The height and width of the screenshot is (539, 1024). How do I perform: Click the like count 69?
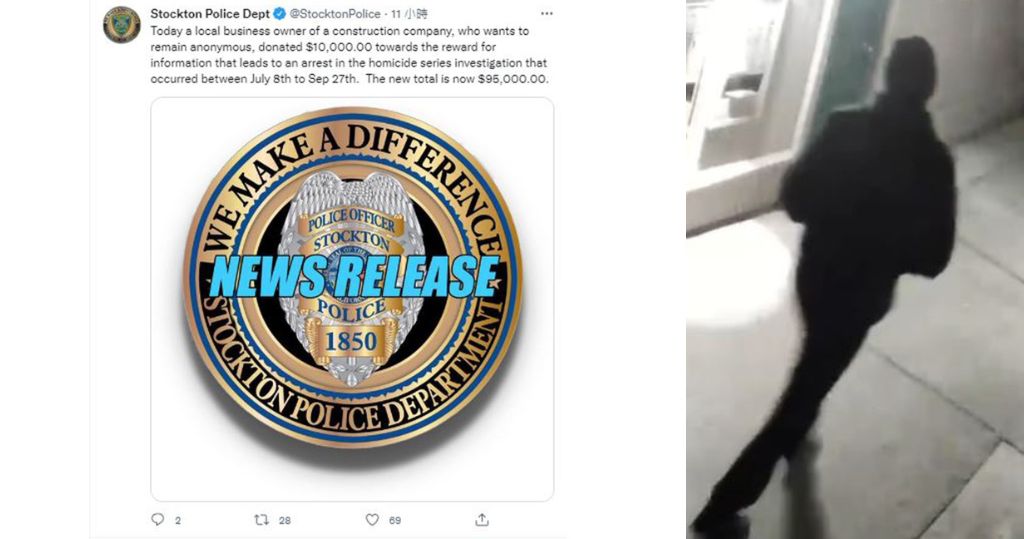point(394,521)
